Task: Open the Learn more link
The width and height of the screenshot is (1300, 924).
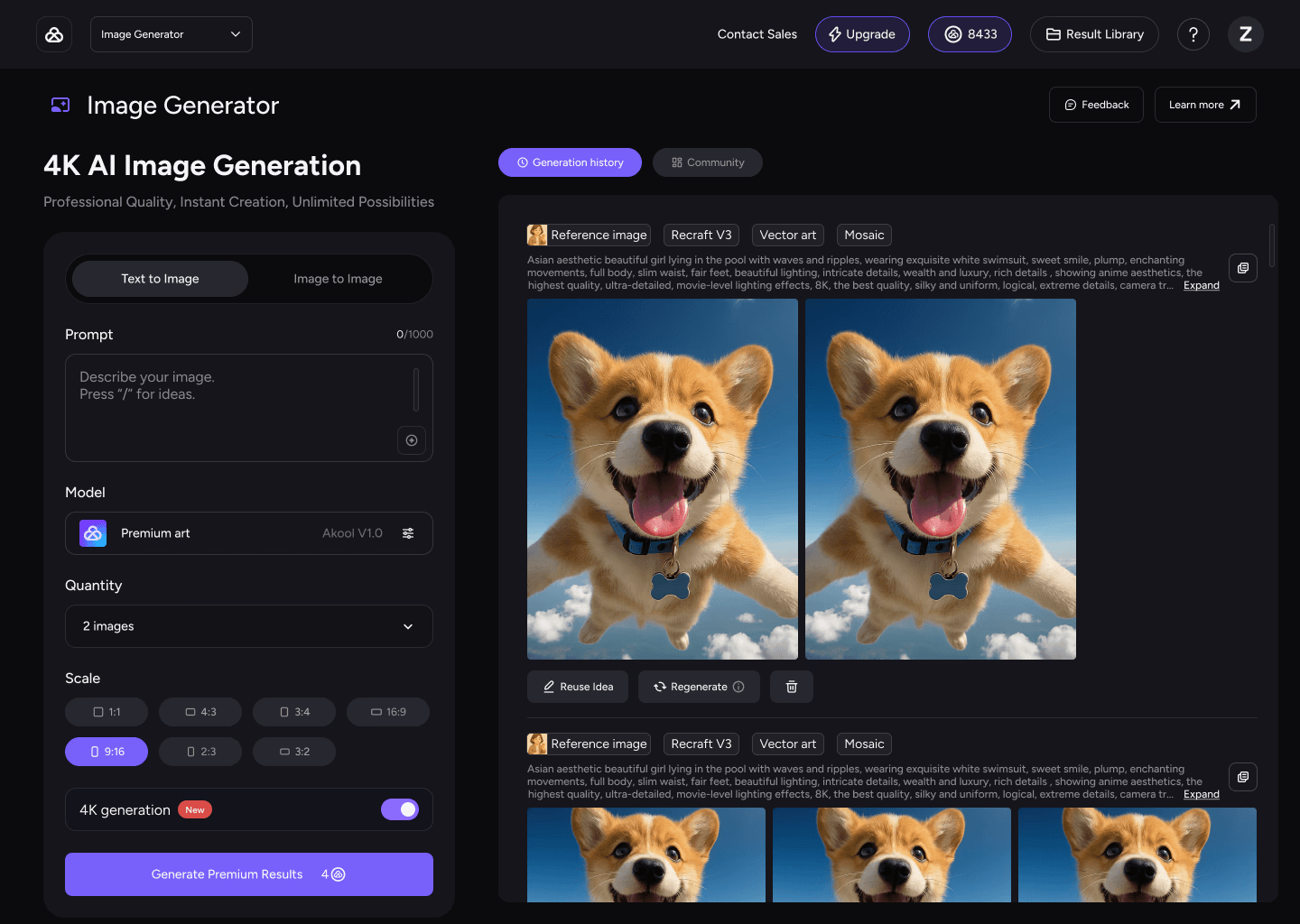Action: click(x=1205, y=105)
